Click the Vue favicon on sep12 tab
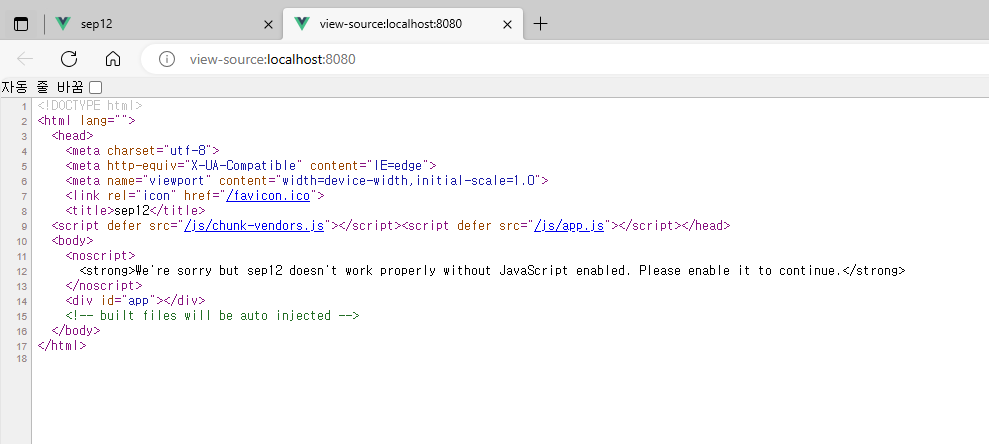989x444 pixels. [x=62, y=24]
